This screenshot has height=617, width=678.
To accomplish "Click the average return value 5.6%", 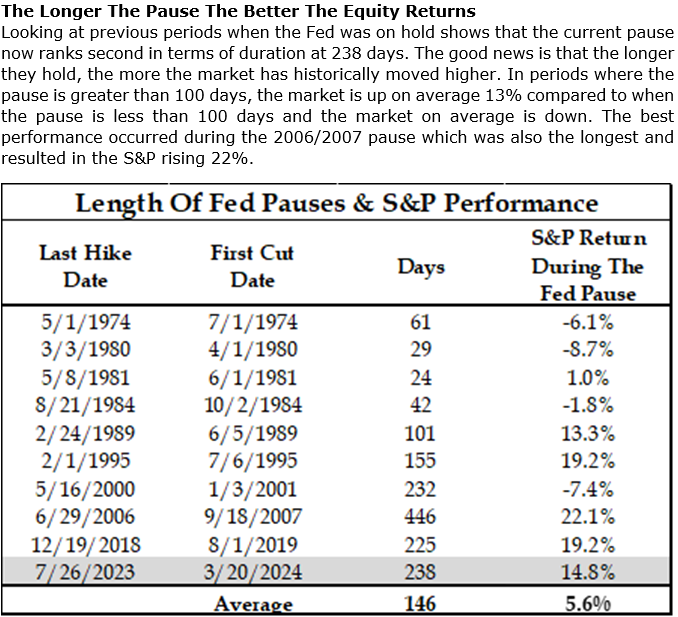I will click(x=586, y=603).
